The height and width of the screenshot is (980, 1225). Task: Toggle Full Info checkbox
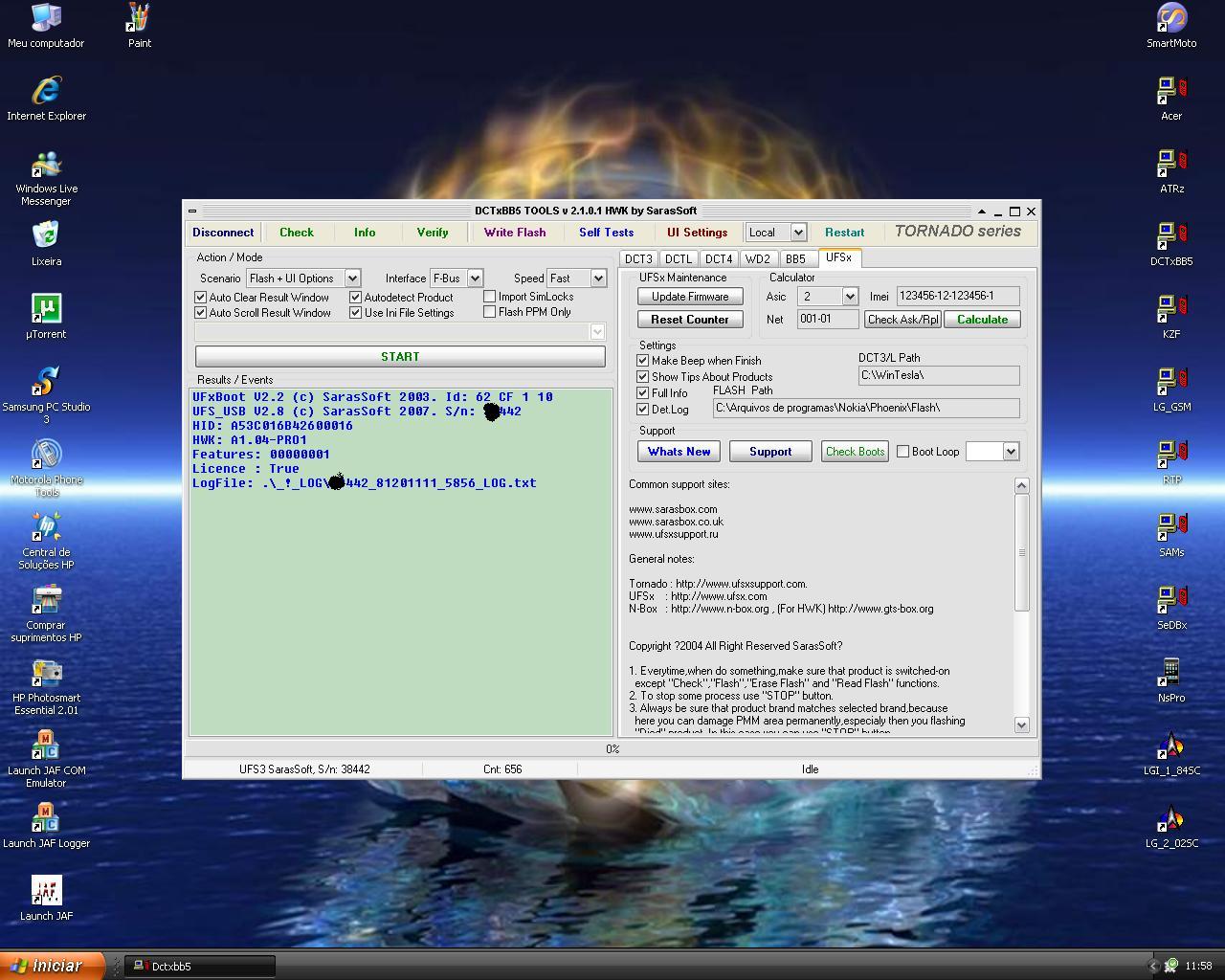pyautogui.click(x=643, y=393)
